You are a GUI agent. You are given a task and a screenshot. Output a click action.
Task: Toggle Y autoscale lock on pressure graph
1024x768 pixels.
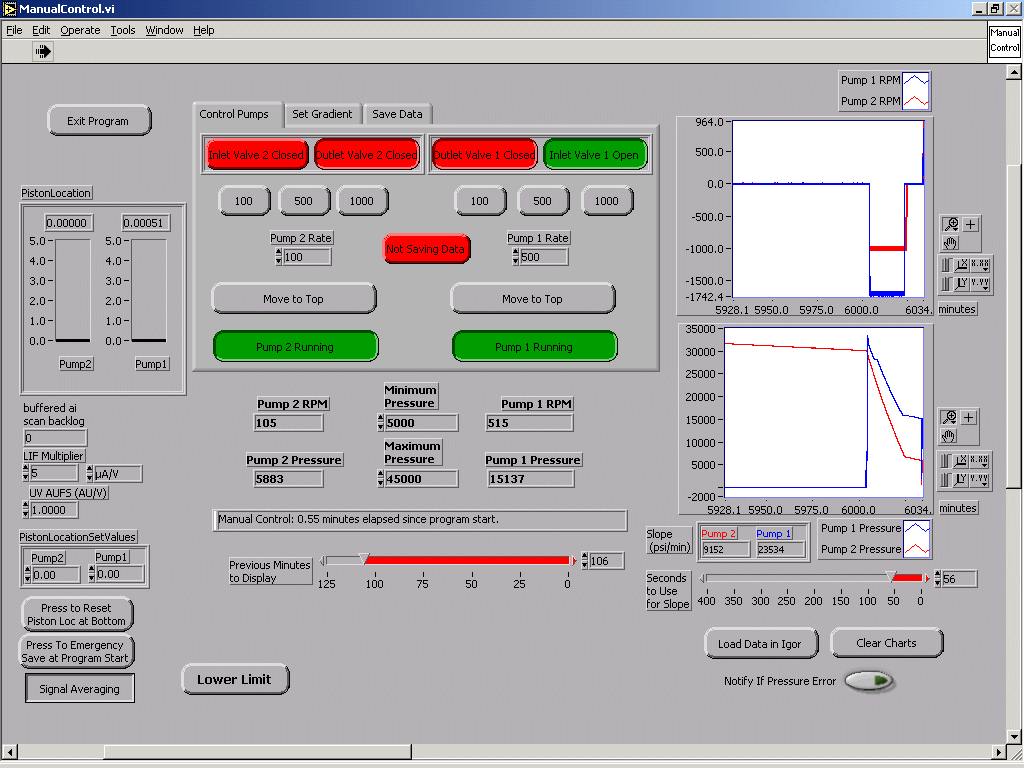(x=945, y=480)
